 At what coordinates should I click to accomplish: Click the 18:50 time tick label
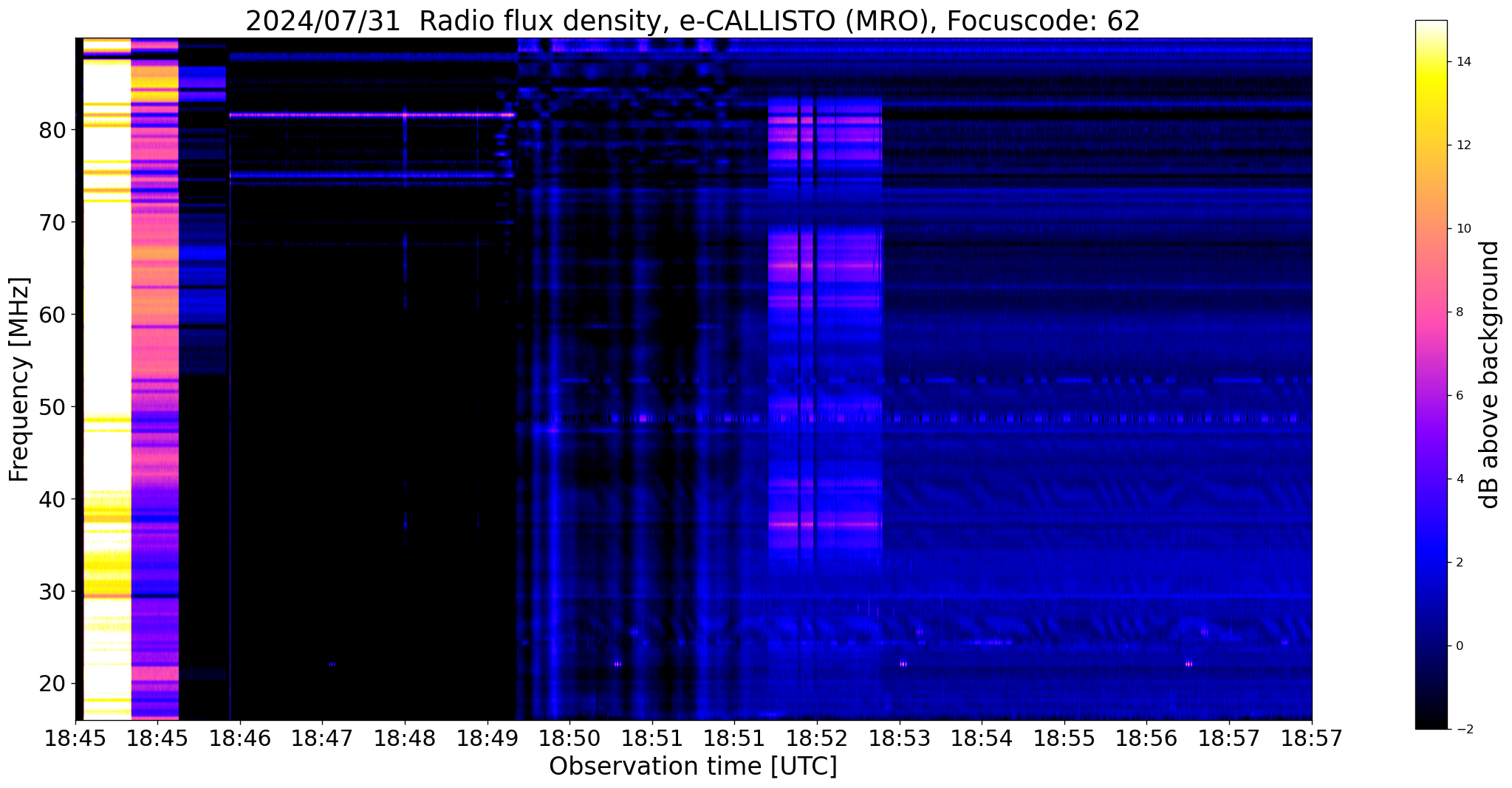click(569, 738)
